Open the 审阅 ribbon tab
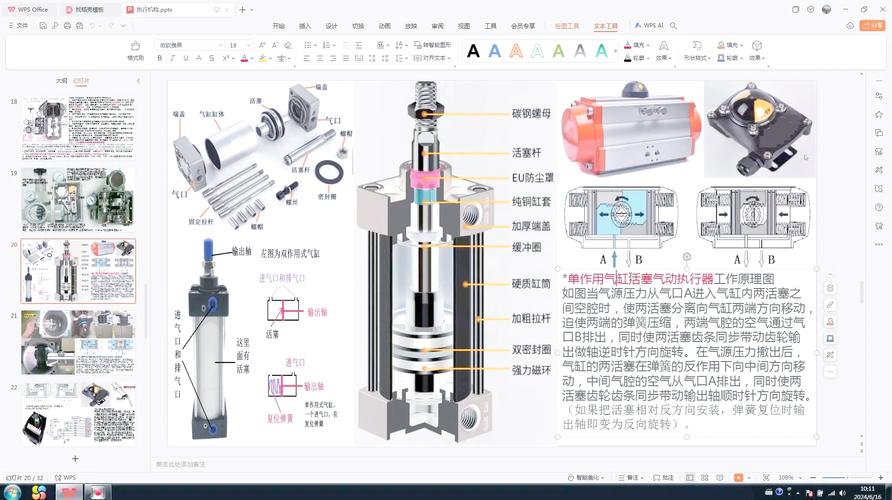The image size is (892, 500). [437, 26]
